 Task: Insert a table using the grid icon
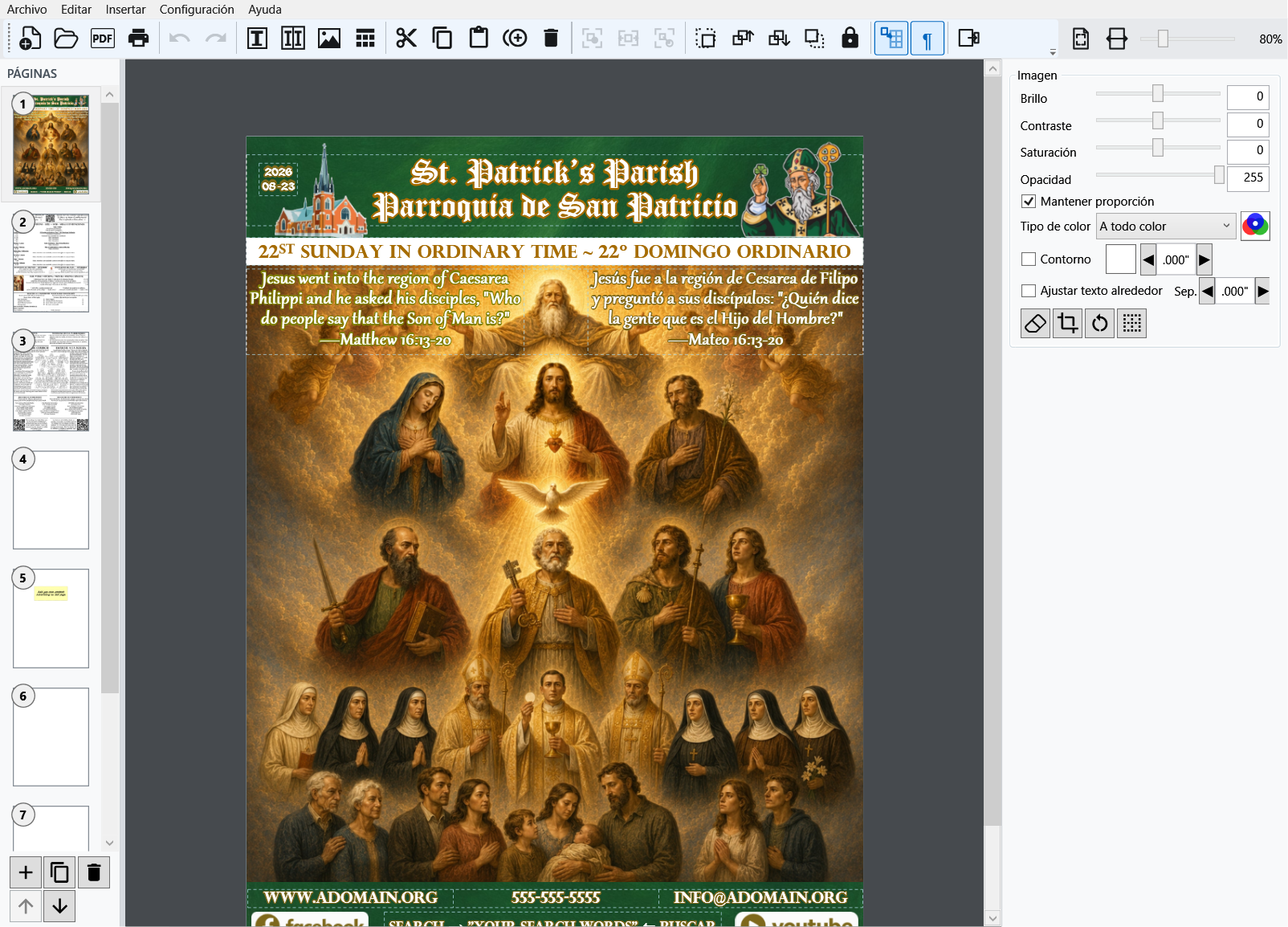(x=365, y=38)
